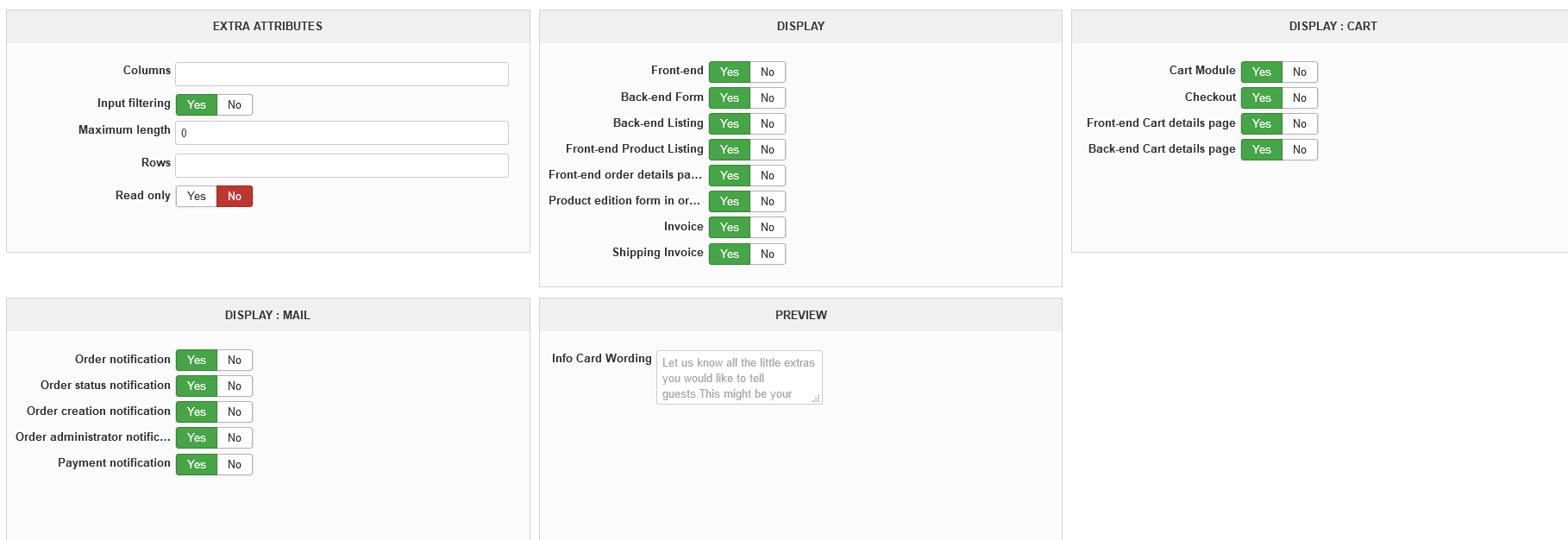
Task: Set Shipping Invoice to No
Action: click(768, 254)
